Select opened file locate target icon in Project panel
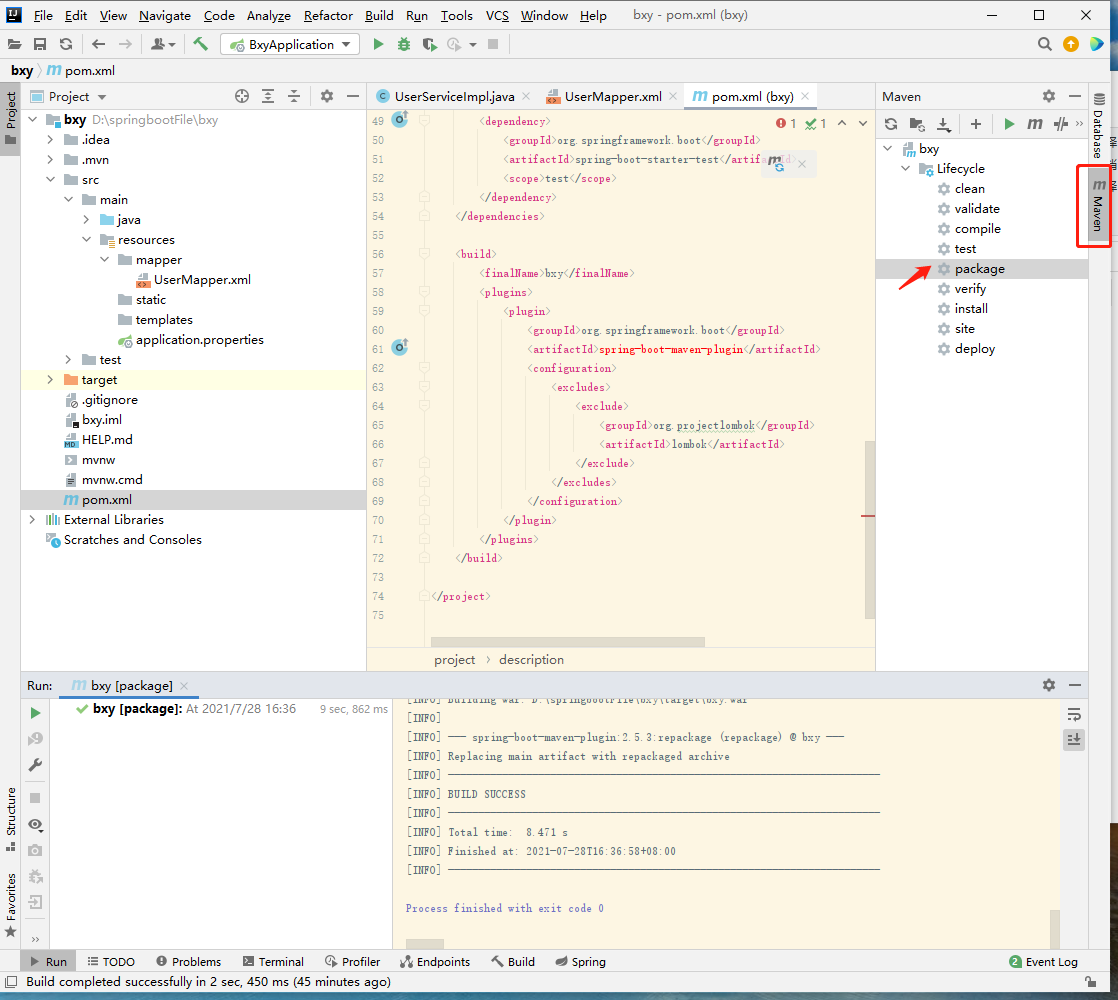The image size is (1118, 1000). (242, 96)
